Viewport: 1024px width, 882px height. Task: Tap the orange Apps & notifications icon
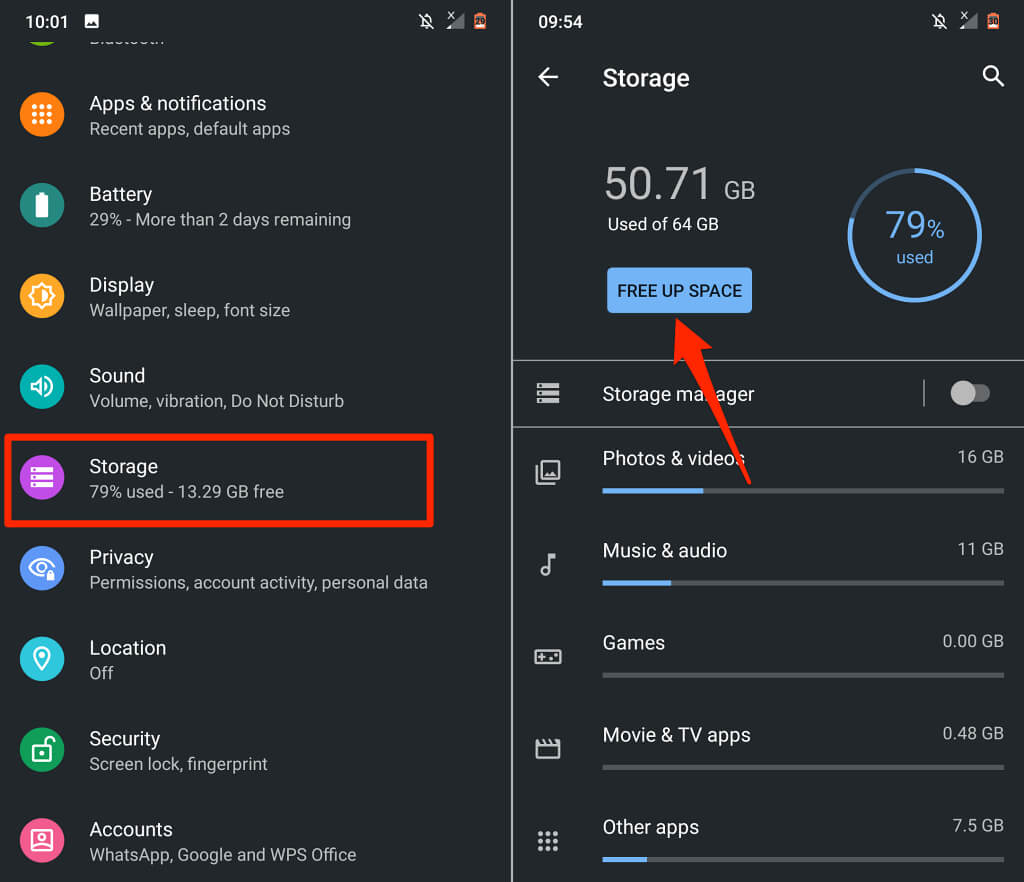point(42,115)
